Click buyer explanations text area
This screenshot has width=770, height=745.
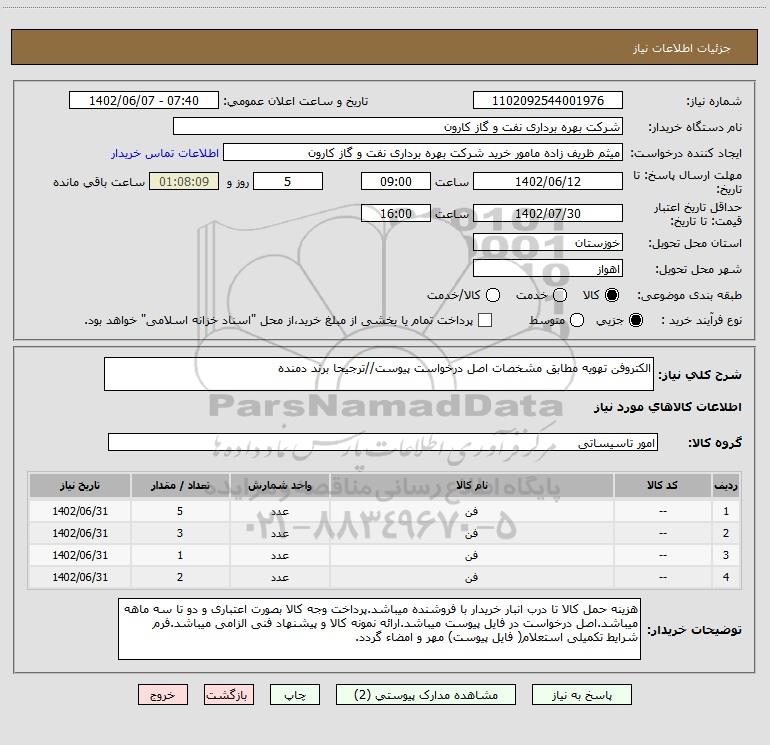pyautogui.click(x=379, y=629)
